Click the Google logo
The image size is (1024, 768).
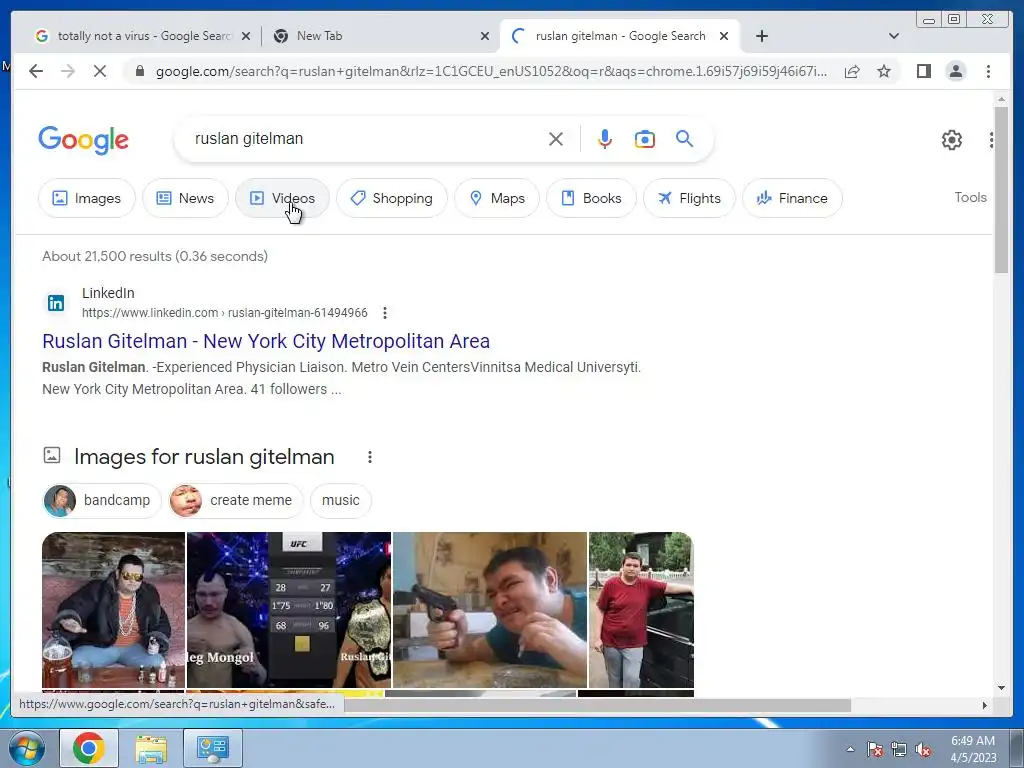tap(84, 140)
